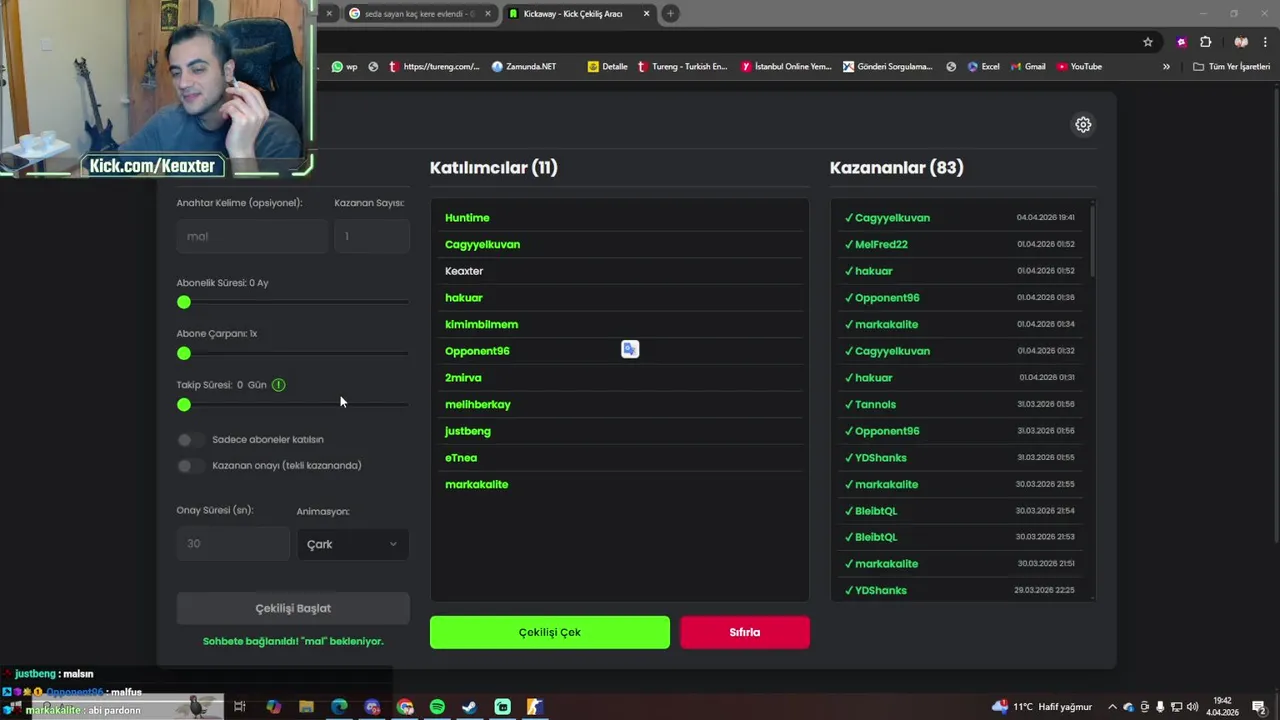Close the Kickaway tab
The height and width of the screenshot is (720, 1280).
click(x=646, y=13)
